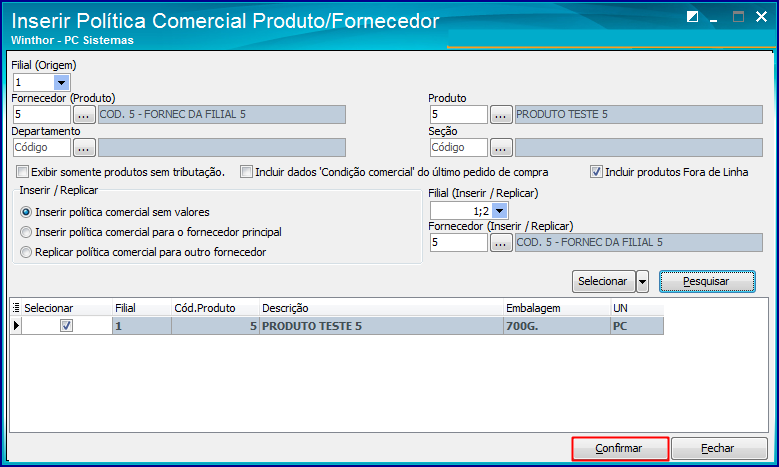779x467 pixels.
Task: Click the UN column header
Action: click(x=637, y=308)
